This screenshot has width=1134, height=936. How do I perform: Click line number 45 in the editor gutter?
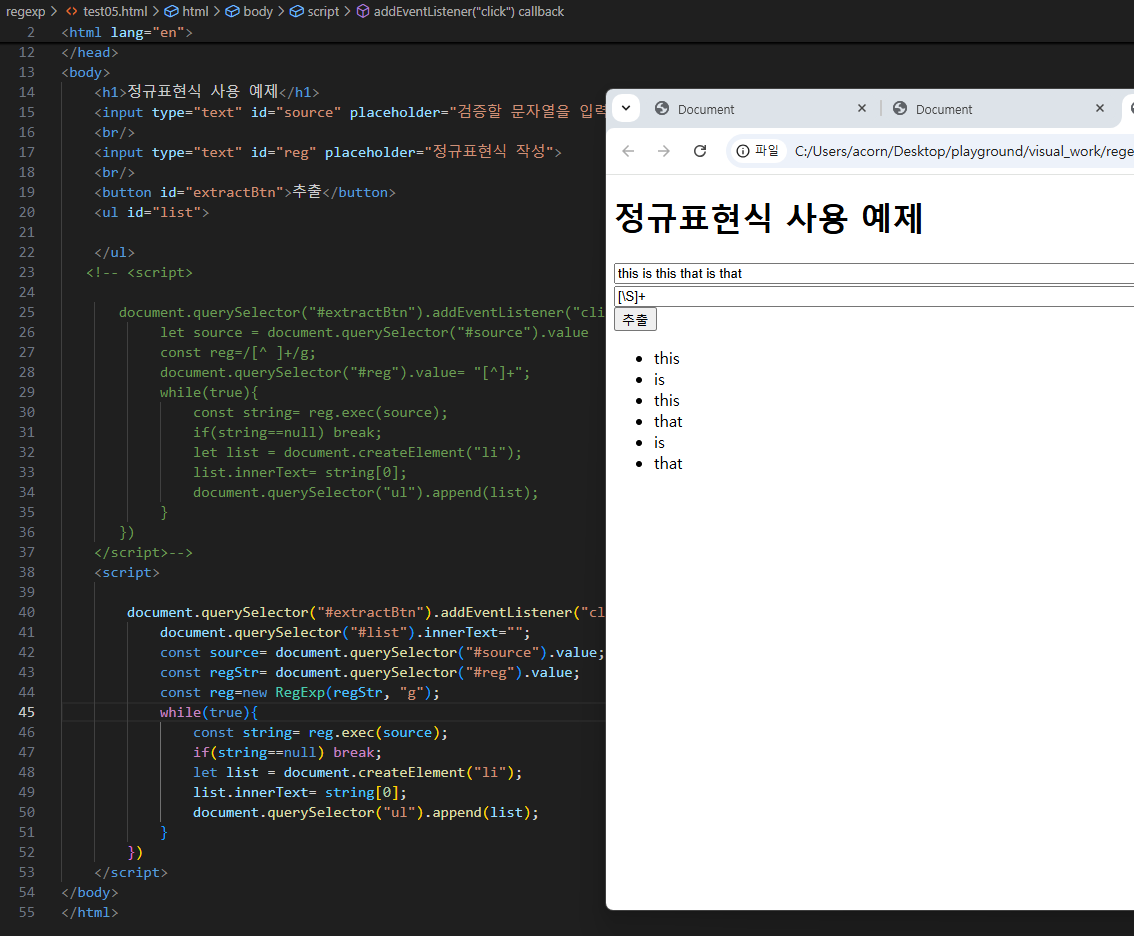click(26, 712)
